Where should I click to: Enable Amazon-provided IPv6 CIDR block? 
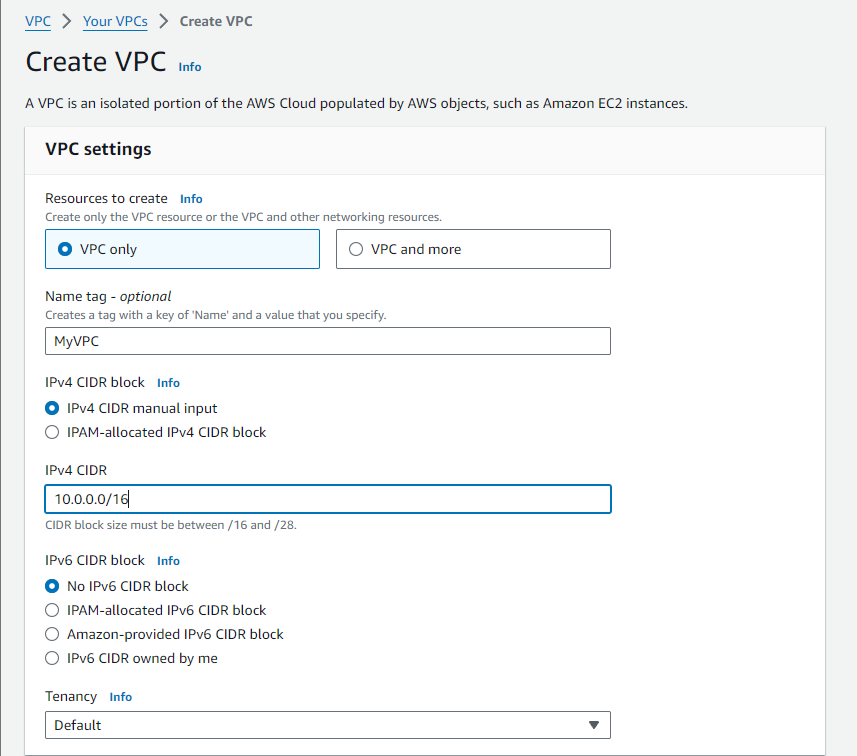51,634
